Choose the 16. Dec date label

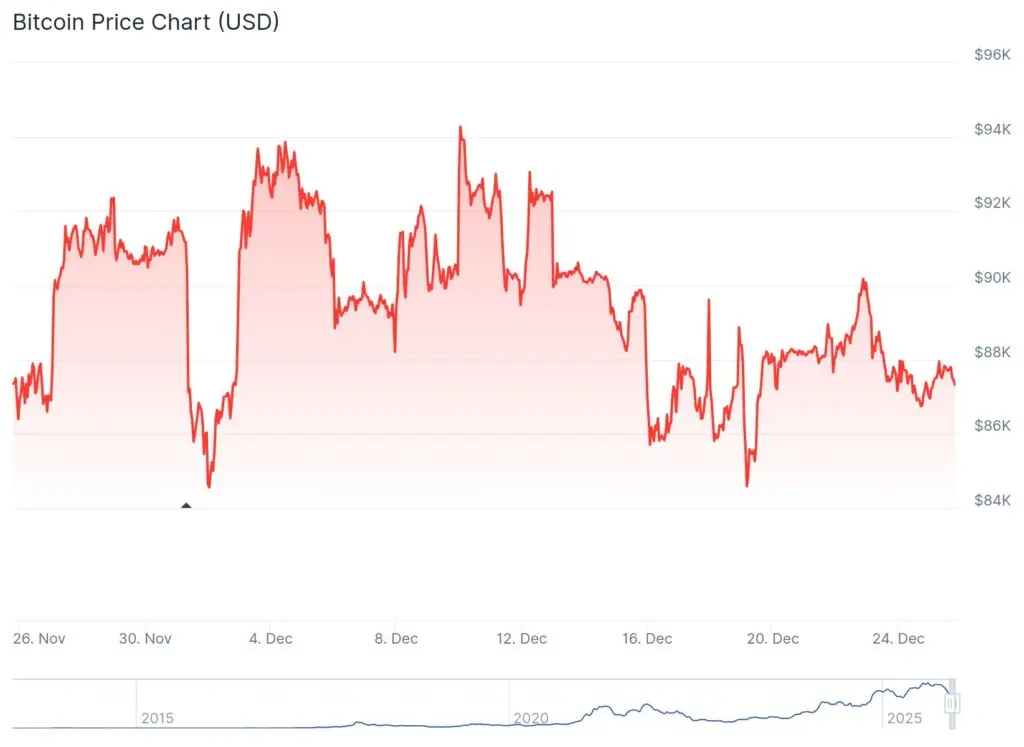pyautogui.click(x=647, y=638)
